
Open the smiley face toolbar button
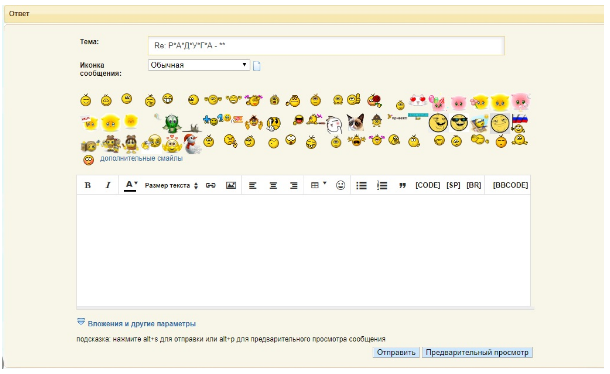click(x=340, y=185)
